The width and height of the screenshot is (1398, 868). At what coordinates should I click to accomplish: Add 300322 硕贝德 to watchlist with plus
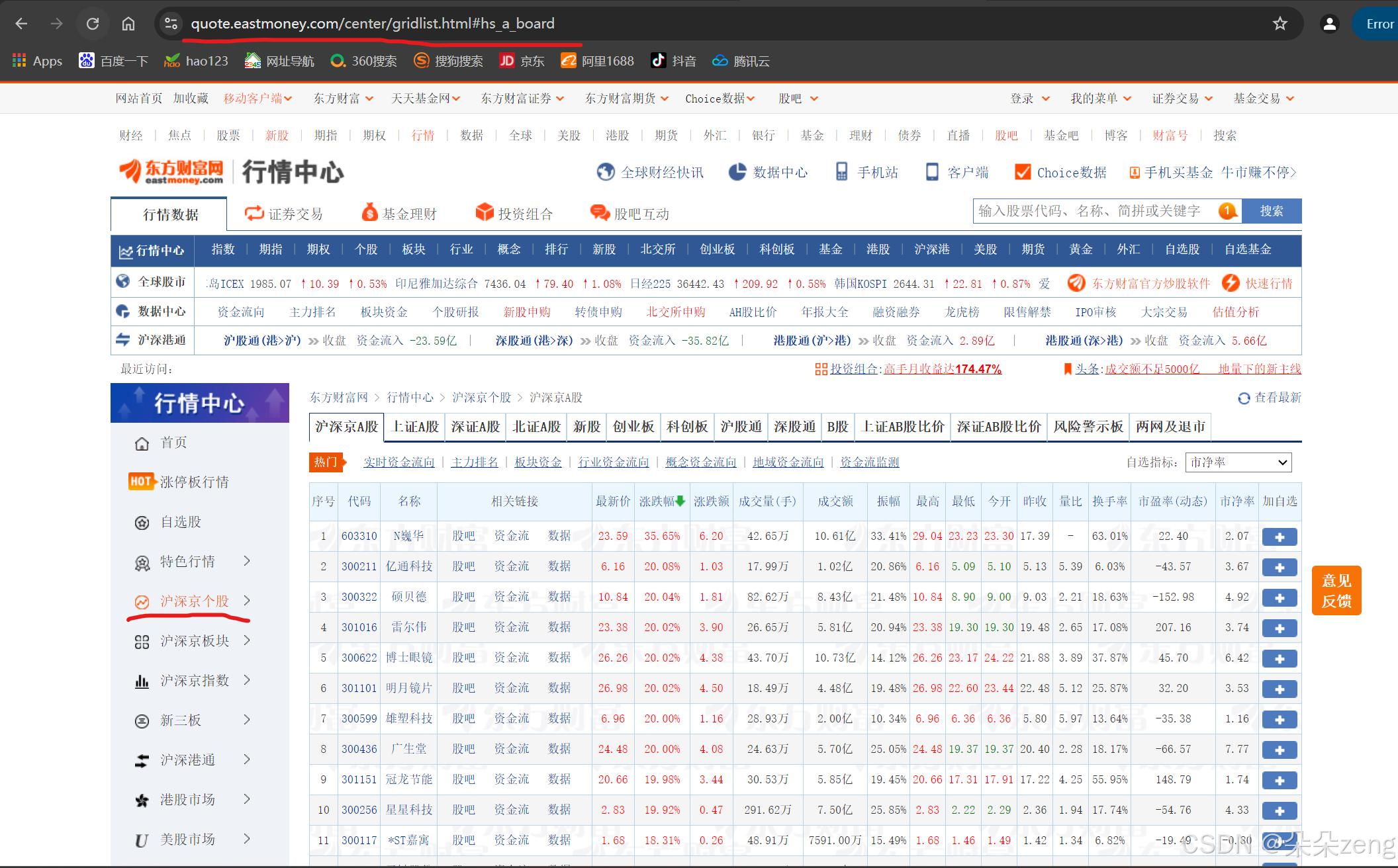(x=1280, y=598)
